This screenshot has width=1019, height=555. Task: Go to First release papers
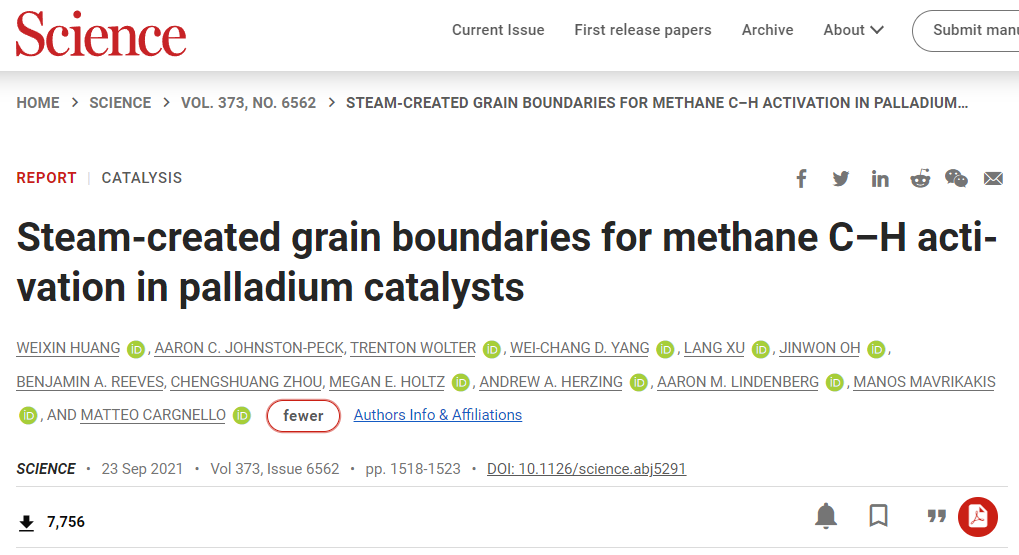[643, 30]
